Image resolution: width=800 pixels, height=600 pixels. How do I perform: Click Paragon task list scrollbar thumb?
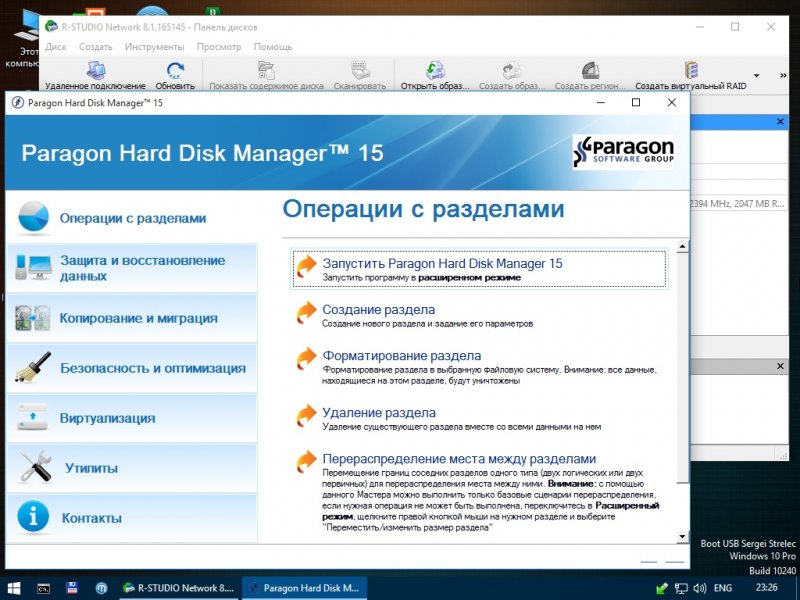(682, 368)
